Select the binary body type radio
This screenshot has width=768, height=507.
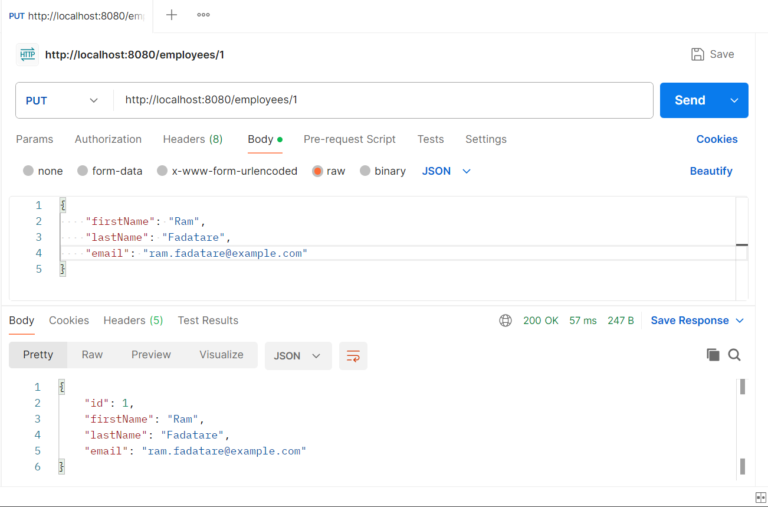(365, 171)
